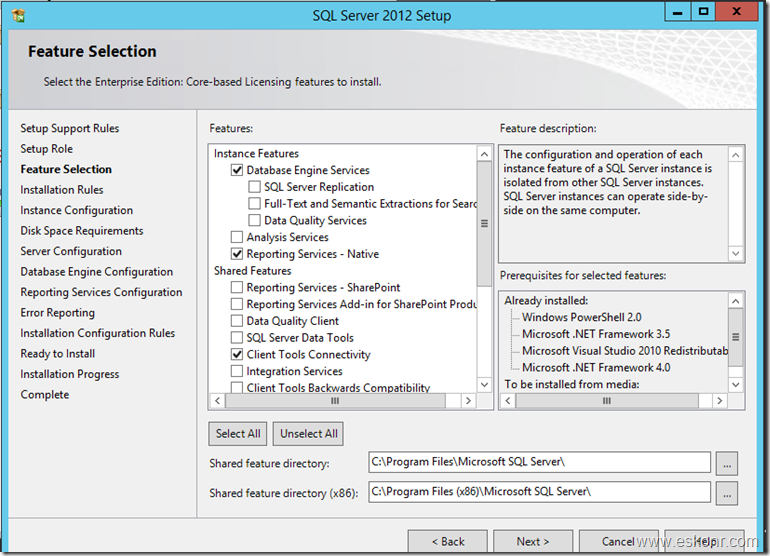
Task: Select the Setup Support Rules step
Action: click(70, 128)
